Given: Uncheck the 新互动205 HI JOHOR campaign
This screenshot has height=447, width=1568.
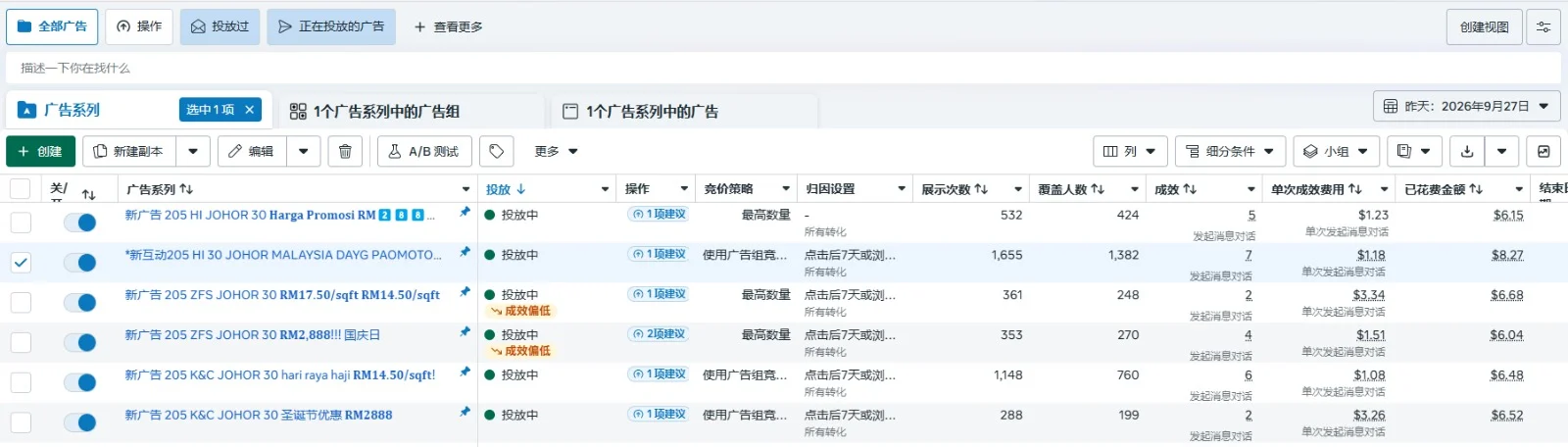Looking at the screenshot, I should (x=21, y=263).
